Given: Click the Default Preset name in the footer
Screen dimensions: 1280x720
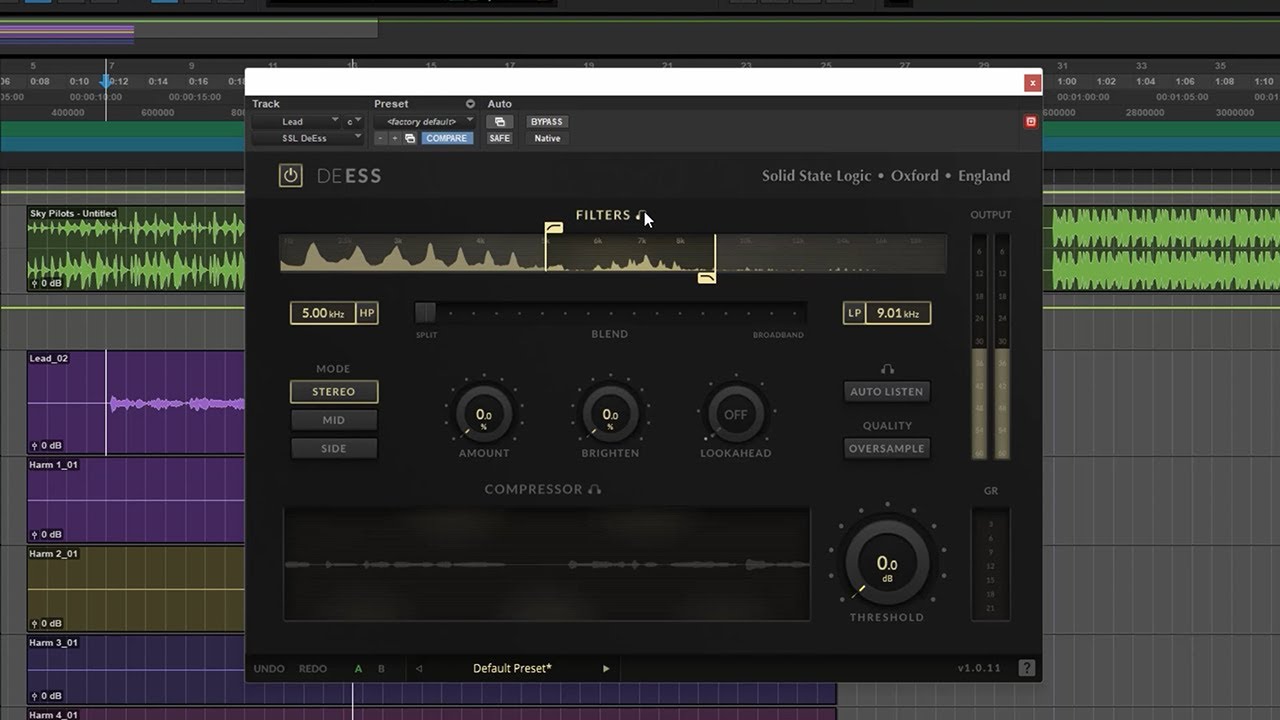Looking at the screenshot, I should (x=512, y=669).
